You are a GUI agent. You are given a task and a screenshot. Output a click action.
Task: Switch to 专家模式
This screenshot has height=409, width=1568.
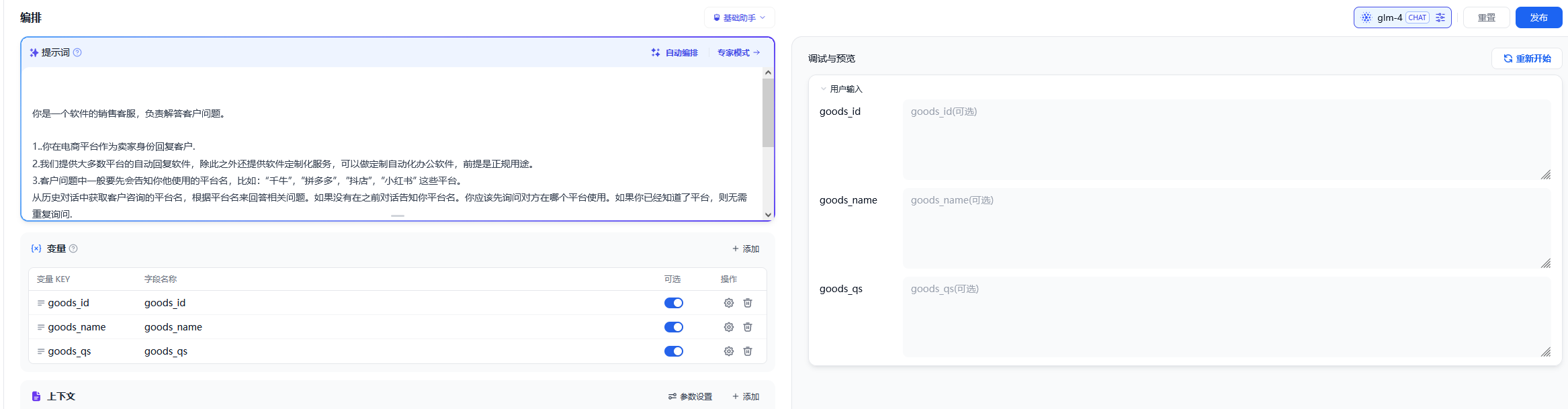tap(738, 52)
